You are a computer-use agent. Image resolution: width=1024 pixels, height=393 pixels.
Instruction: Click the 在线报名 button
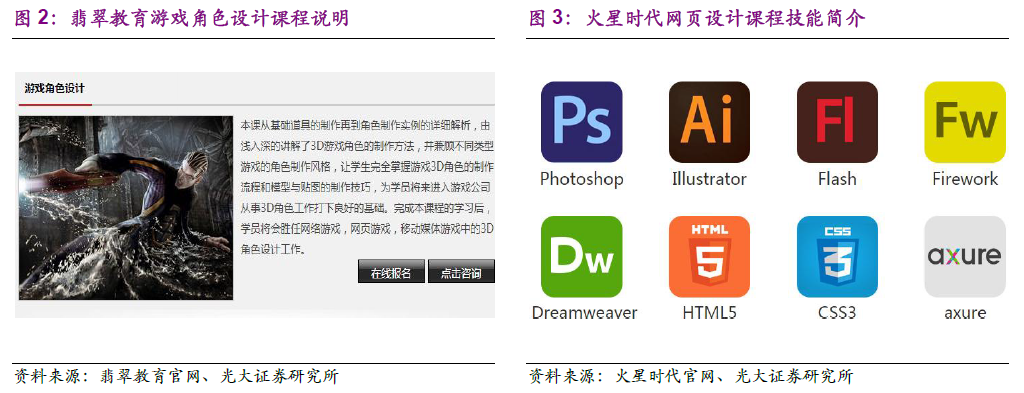point(391,272)
